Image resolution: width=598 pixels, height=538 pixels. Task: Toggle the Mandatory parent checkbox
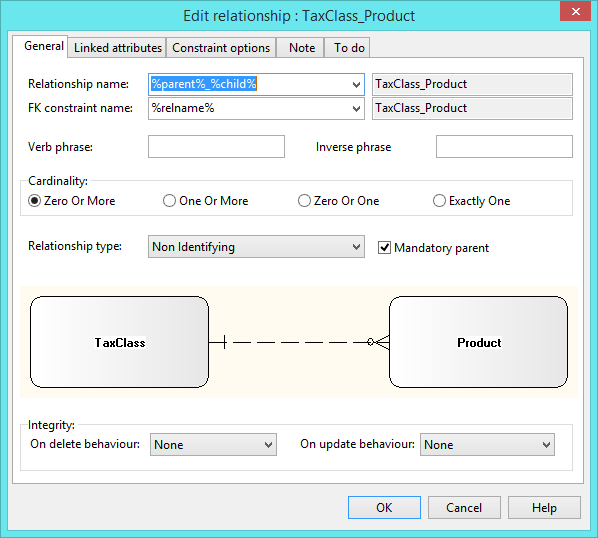click(384, 247)
